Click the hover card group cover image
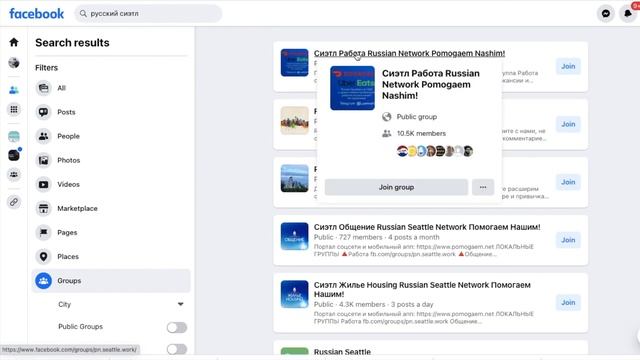This screenshot has width=640, height=360. 352,88
